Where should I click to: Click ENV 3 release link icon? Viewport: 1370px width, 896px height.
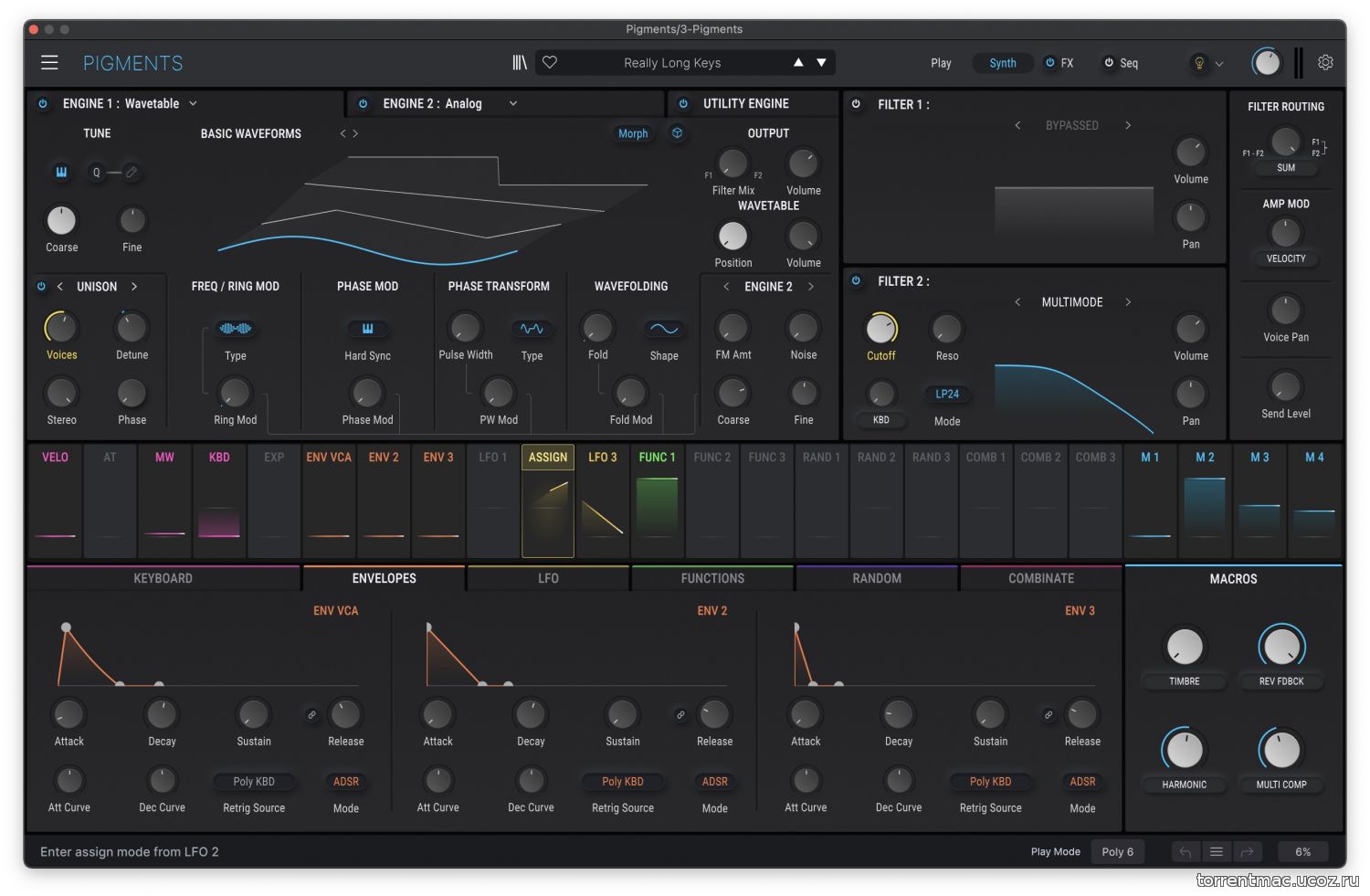tap(1049, 715)
